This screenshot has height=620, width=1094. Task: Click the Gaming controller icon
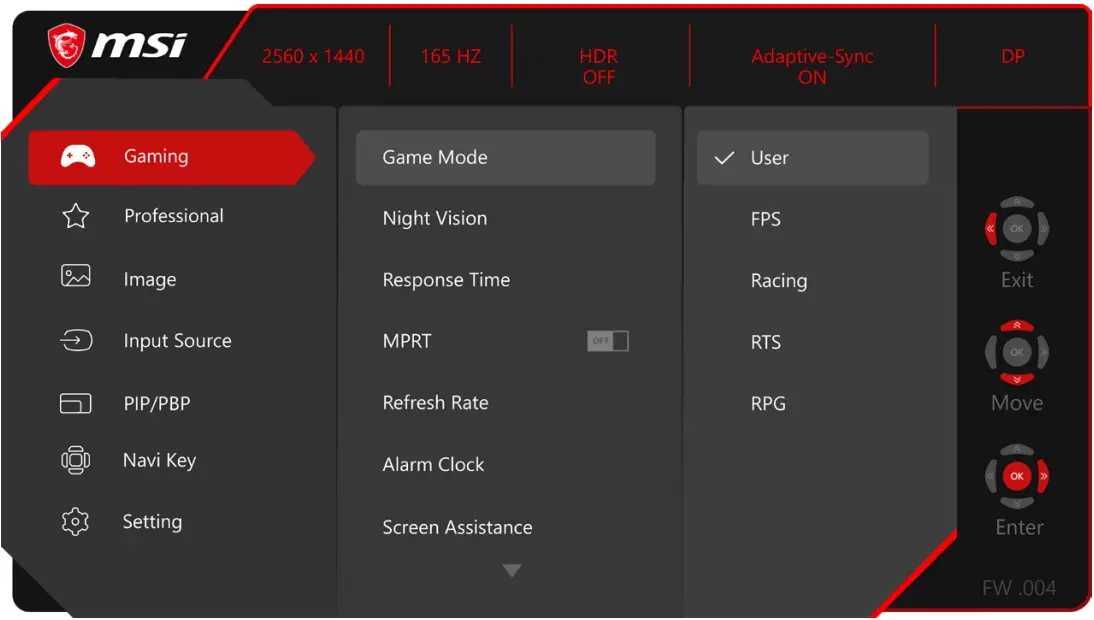[78, 157]
